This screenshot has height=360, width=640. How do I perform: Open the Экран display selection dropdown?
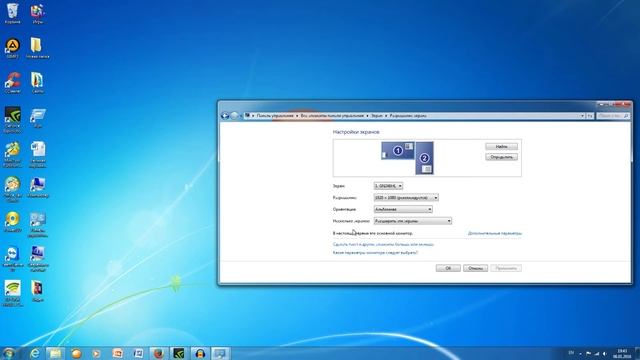point(388,186)
